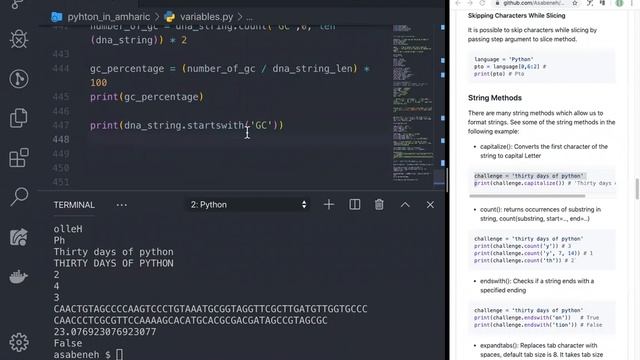Select the TERMINAL tab
The width and height of the screenshot is (640, 360).
tap(74, 205)
